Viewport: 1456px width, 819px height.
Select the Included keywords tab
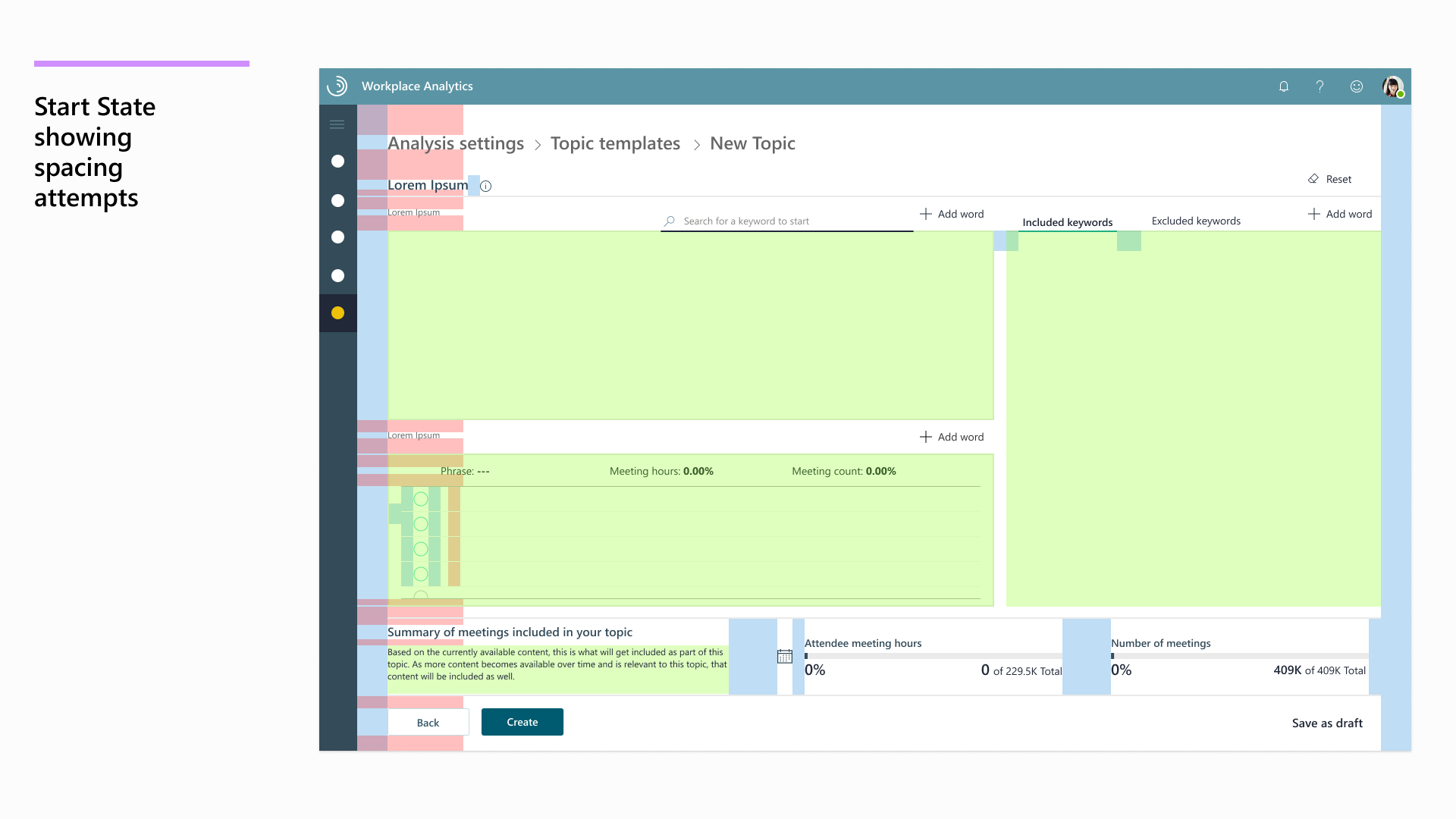tap(1068, 221)
